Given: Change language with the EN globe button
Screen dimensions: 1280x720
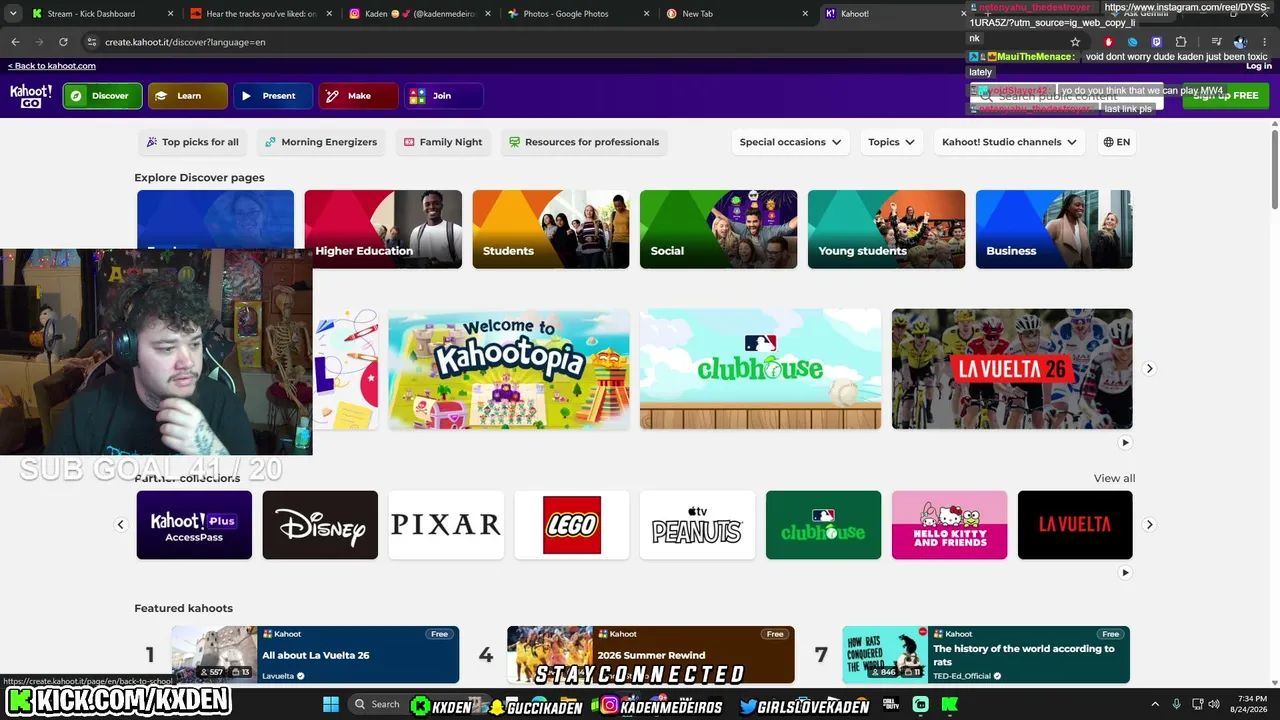Looking at the screenshot, I should [x=1117, y=142].
